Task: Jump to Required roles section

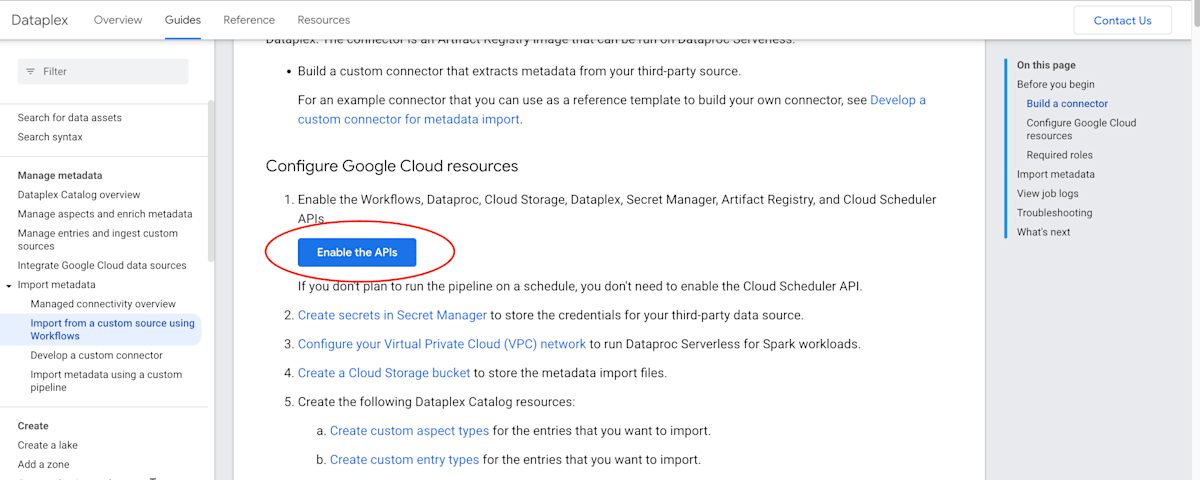Action: click(1059, 155)
